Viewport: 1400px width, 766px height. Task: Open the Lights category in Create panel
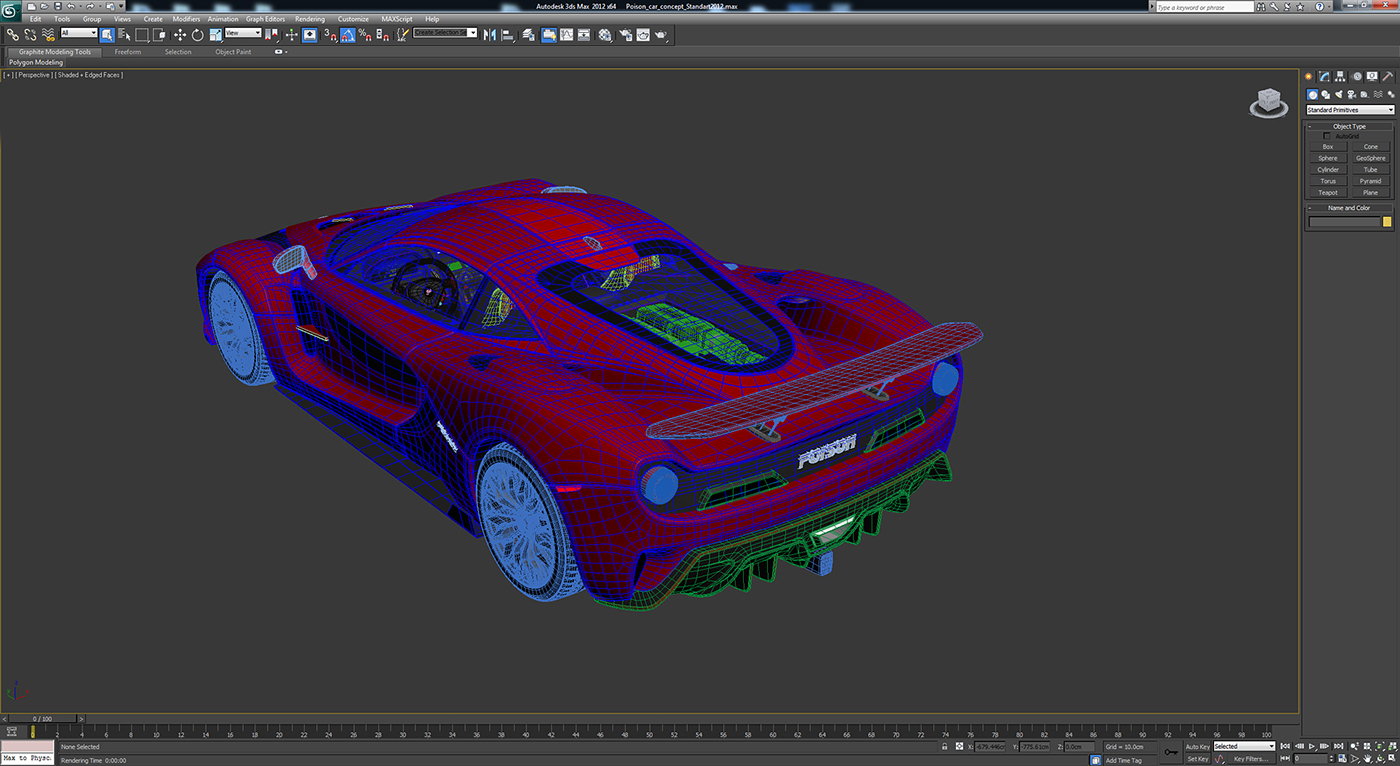(x=1339, y=94)
